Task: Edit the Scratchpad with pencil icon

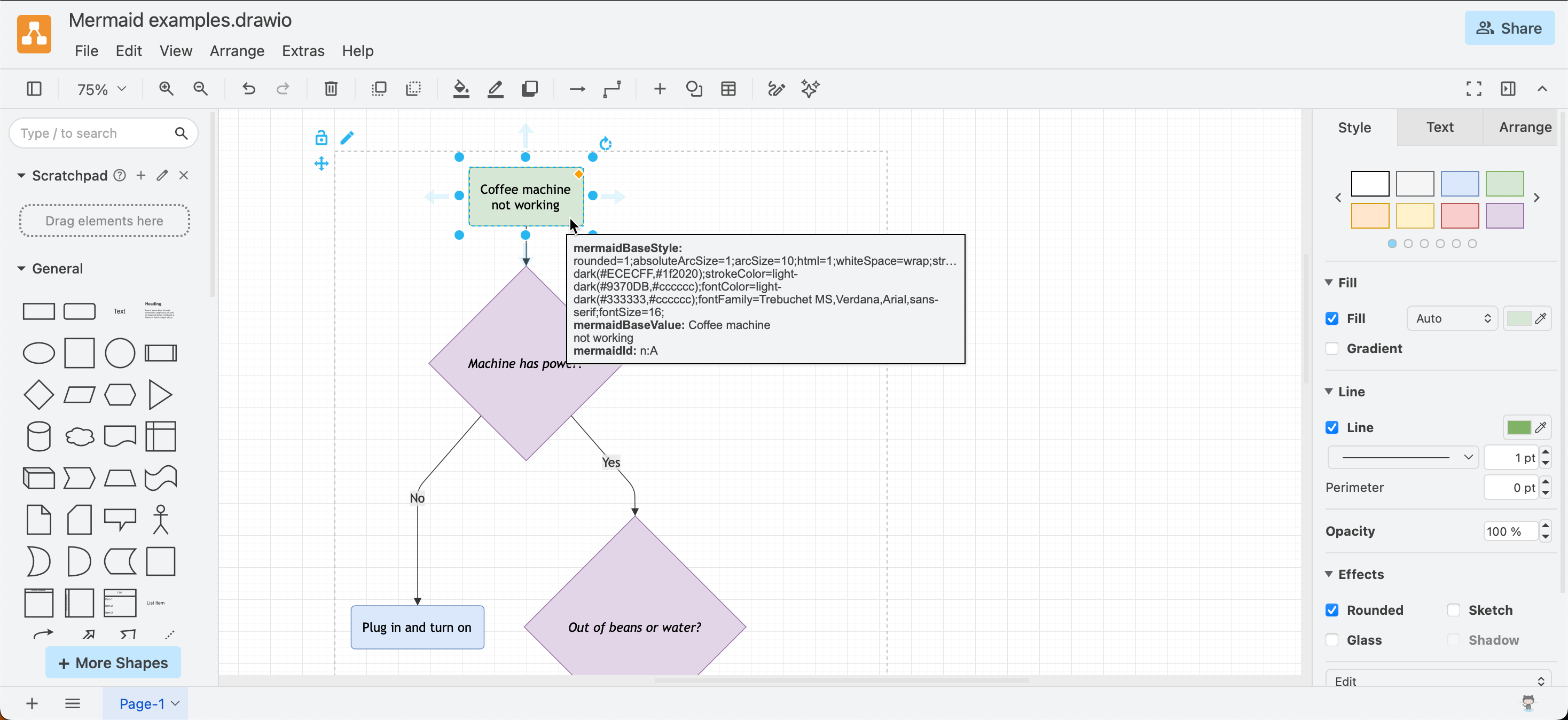Action: click(162, 175)
